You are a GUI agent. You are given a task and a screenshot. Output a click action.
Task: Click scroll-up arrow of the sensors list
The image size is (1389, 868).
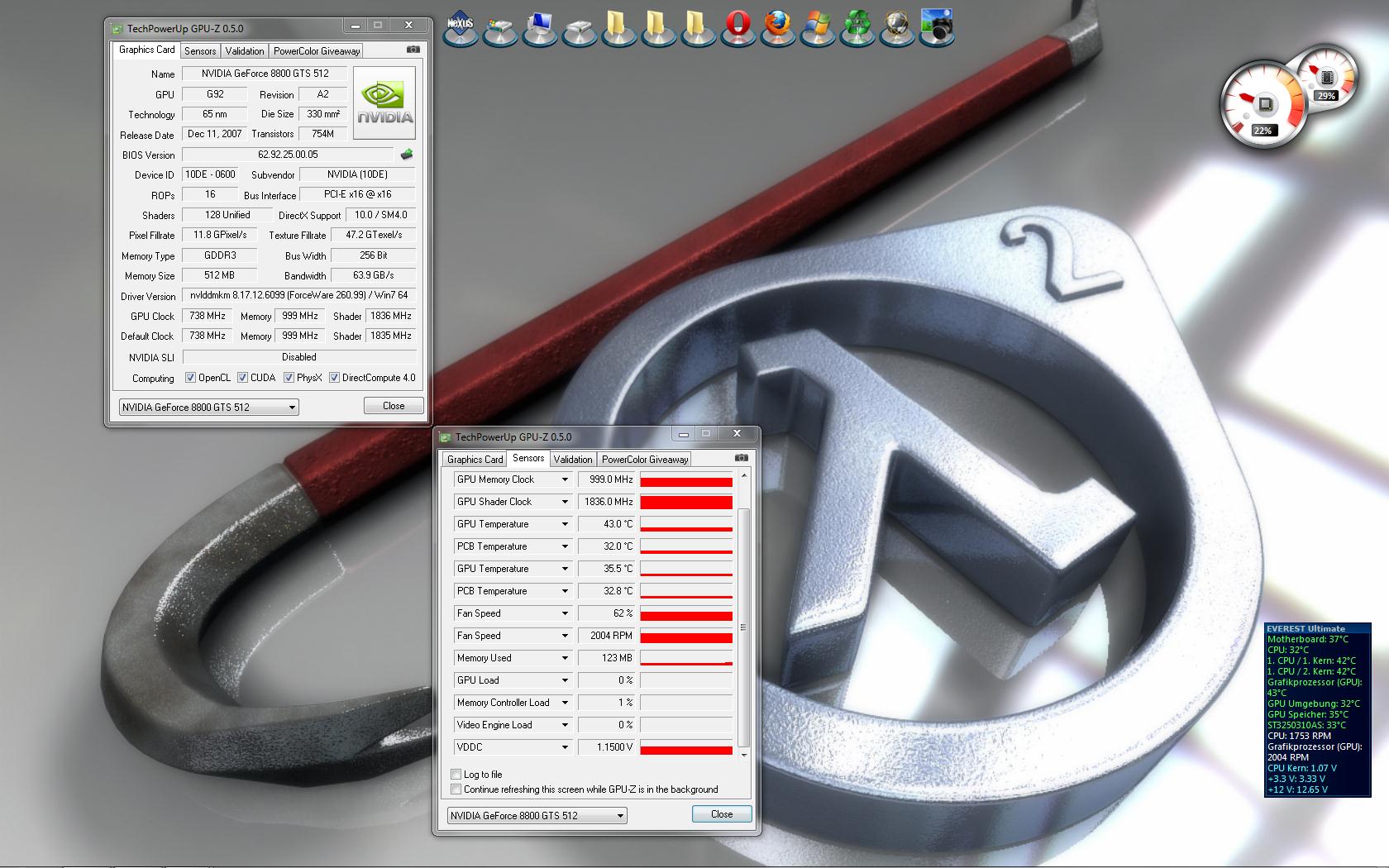[744, 476]
